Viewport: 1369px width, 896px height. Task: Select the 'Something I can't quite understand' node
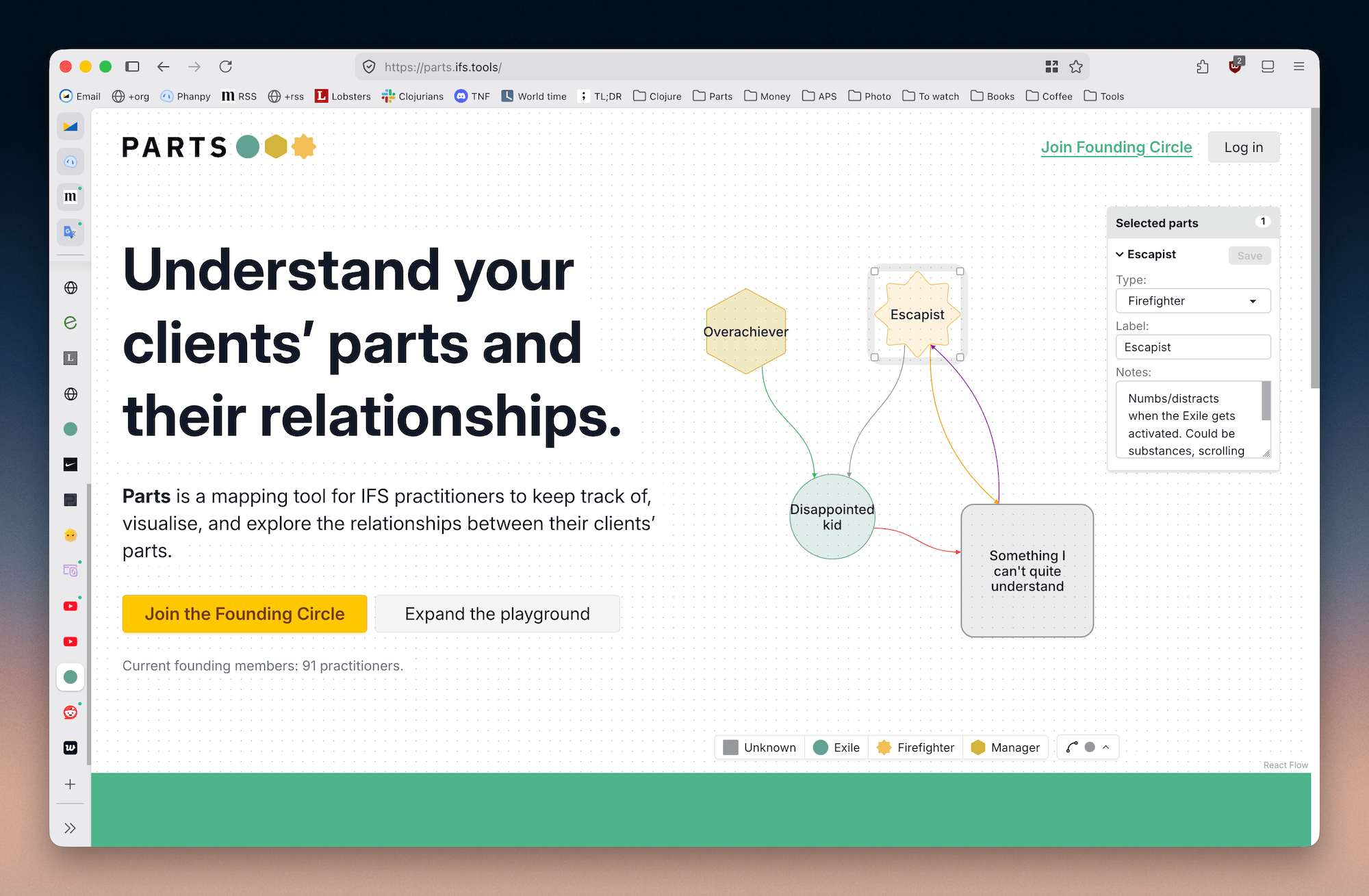pos(1027,571)
